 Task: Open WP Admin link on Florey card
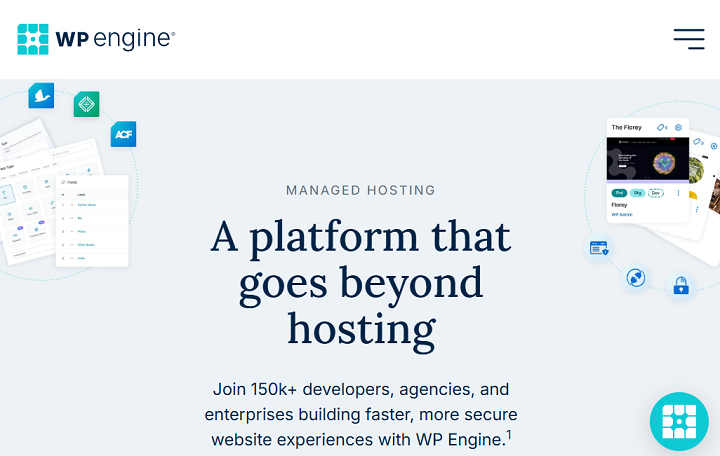tap(622, 214)
